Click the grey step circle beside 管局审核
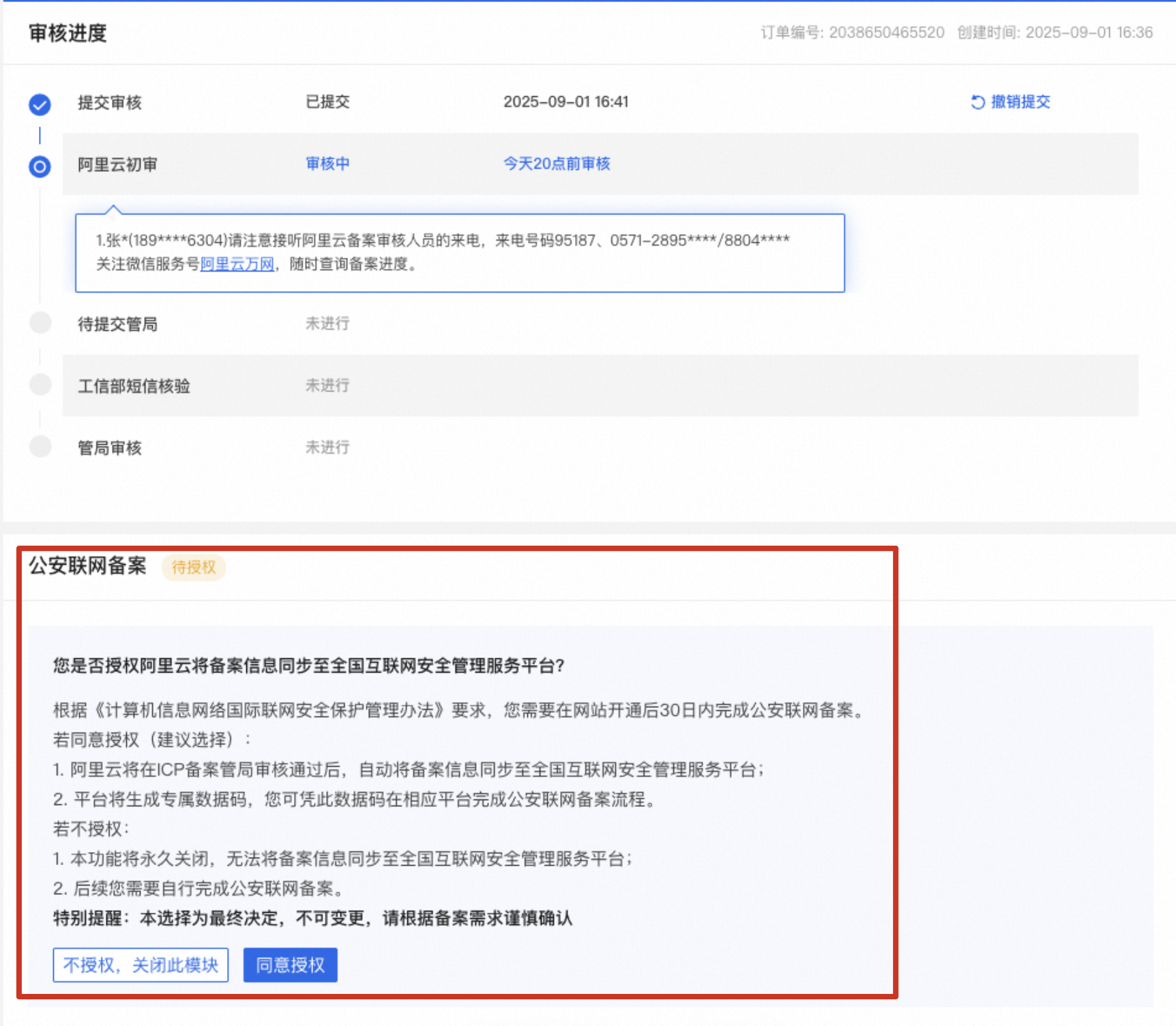The image size is (1176, 1026). 40,447
